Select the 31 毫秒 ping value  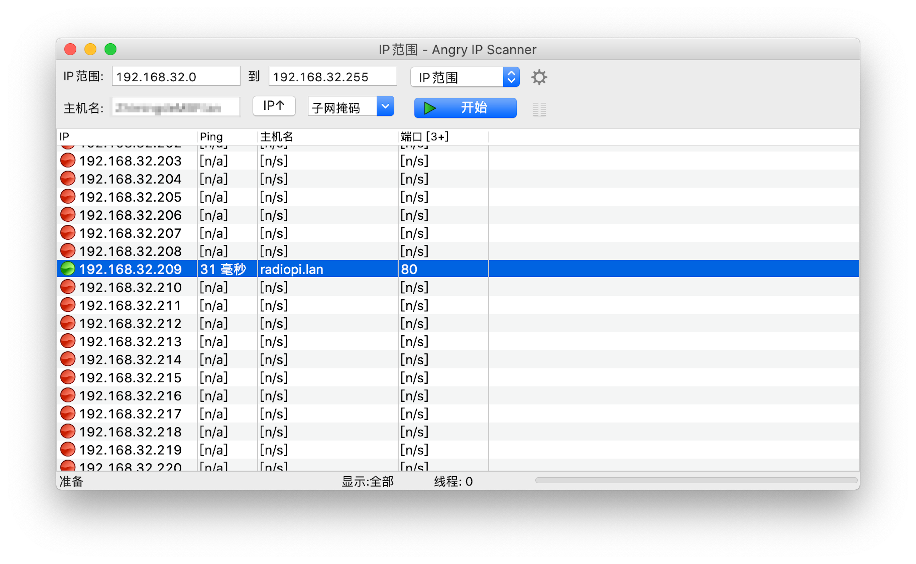223,269
